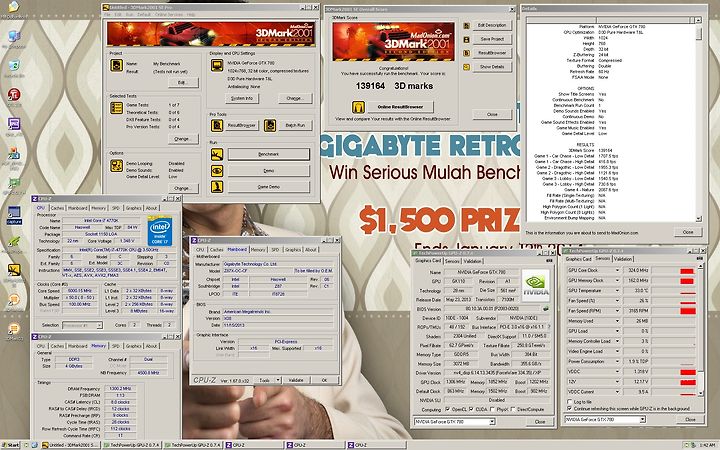Screen dimensions: 720x450
Task: Click the icon next to Edit Description
Action: pos(467,26)
